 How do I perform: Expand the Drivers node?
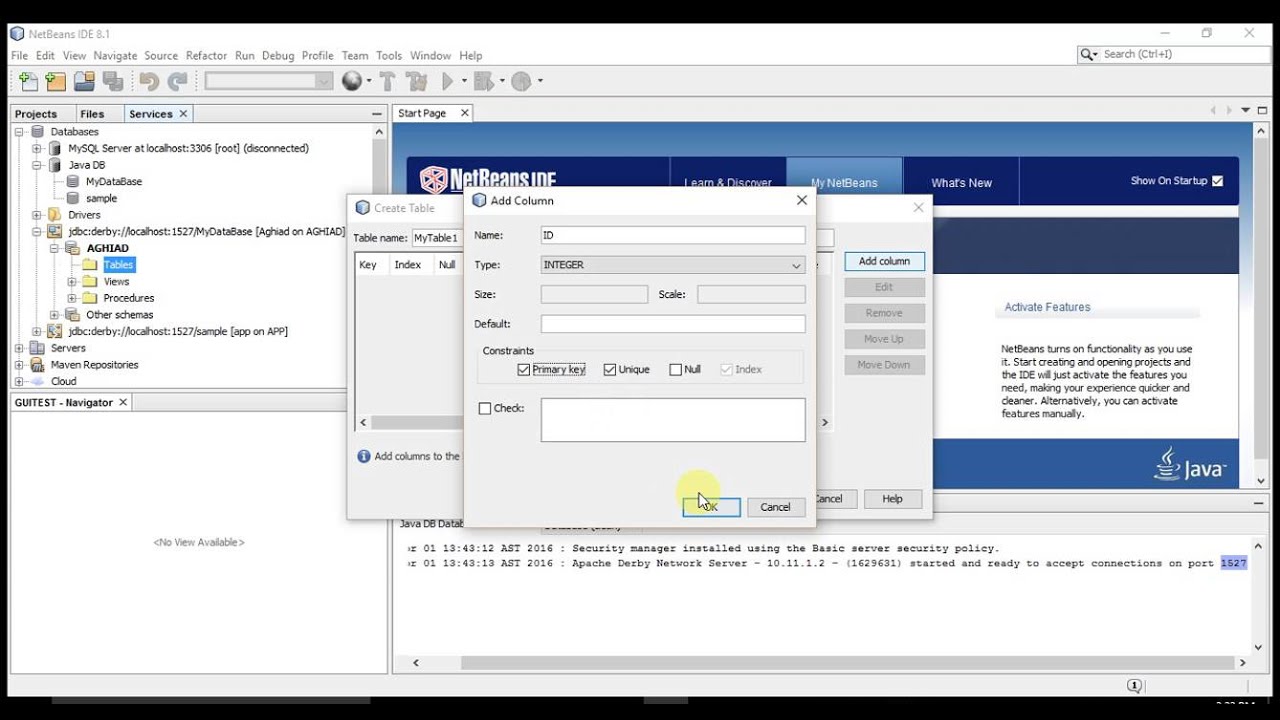(x=37, y=215)
